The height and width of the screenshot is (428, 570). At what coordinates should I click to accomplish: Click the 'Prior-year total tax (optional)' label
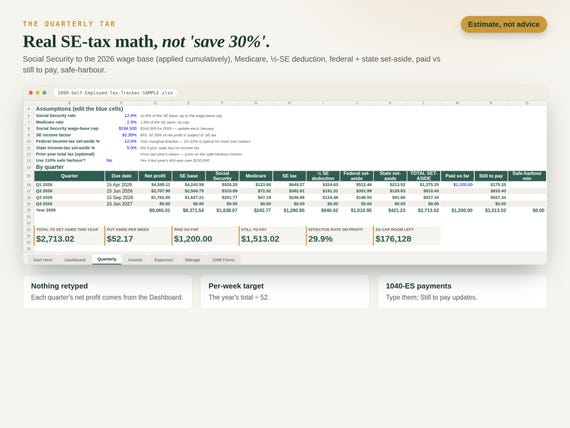65,154
